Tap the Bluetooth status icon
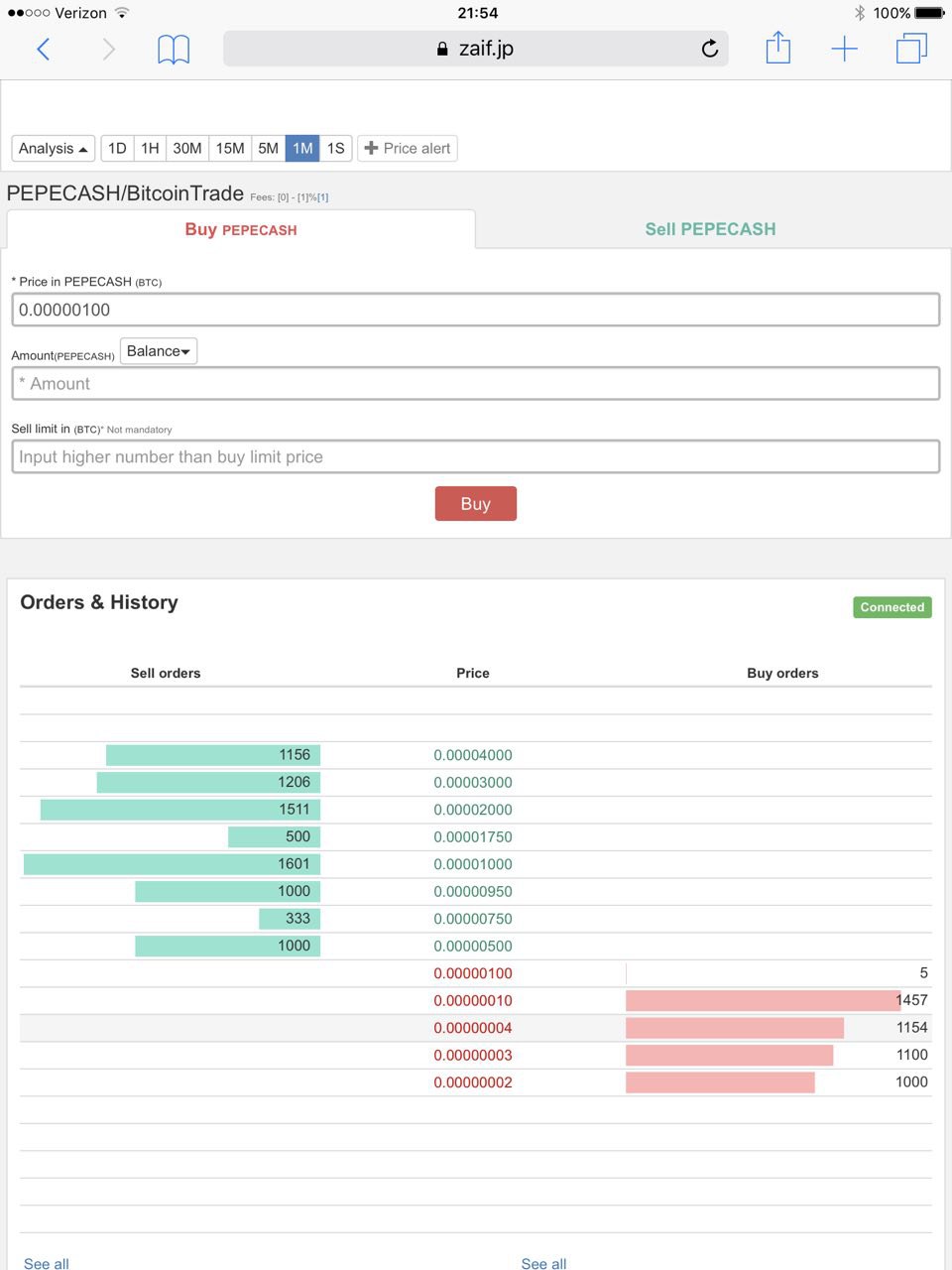The height and width of the screenshot is (1270, 952). pyautogui.click(x=860, y=13)
